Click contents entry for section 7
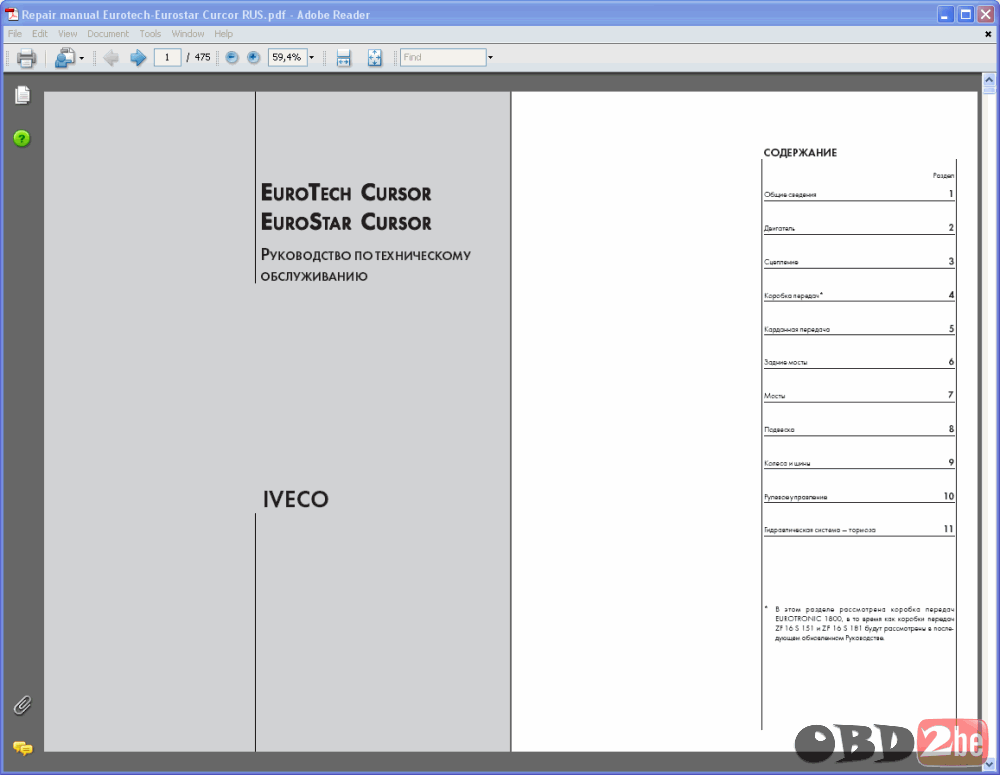The image size is (1000, 775). (x=859, y=395)
